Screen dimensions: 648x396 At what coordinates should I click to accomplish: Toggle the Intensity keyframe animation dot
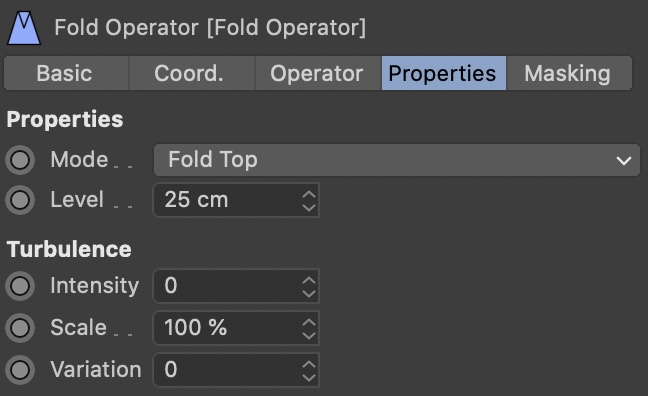pyautogui.click(x=20, y=286)
